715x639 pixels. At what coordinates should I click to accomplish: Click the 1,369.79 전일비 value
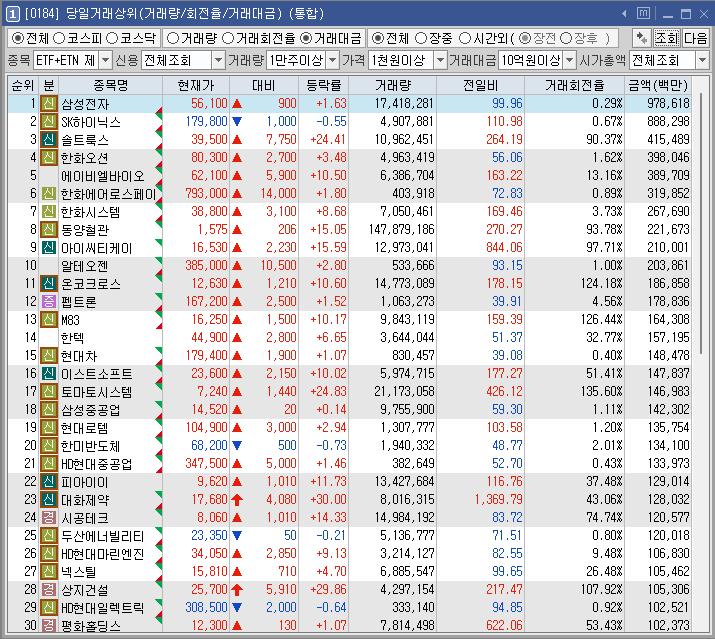click(498, 500)
